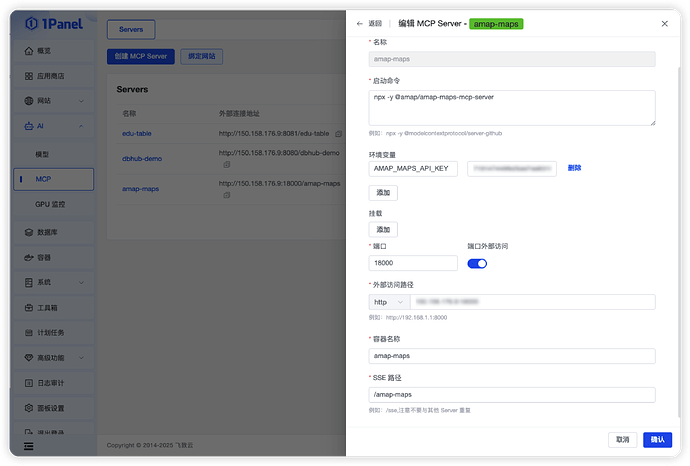Open the 概览 overview home icon
690x466 pixels.
coord(29,51)
